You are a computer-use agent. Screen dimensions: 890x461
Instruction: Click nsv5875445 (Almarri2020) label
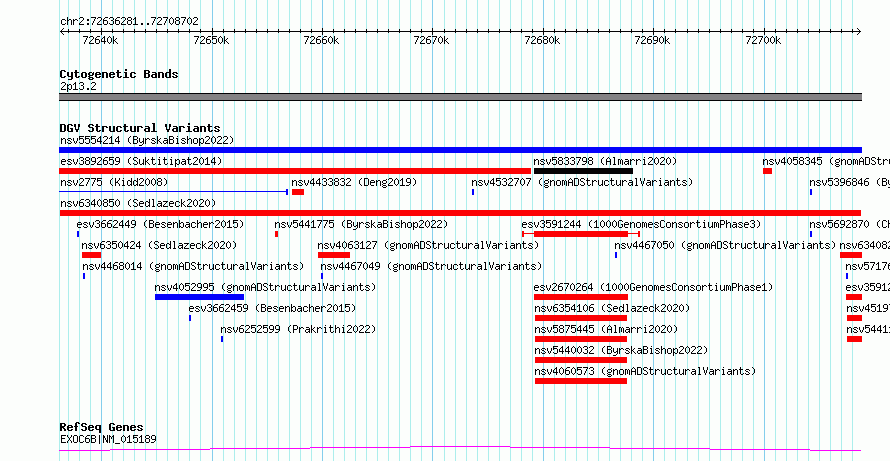click(606, 329)
